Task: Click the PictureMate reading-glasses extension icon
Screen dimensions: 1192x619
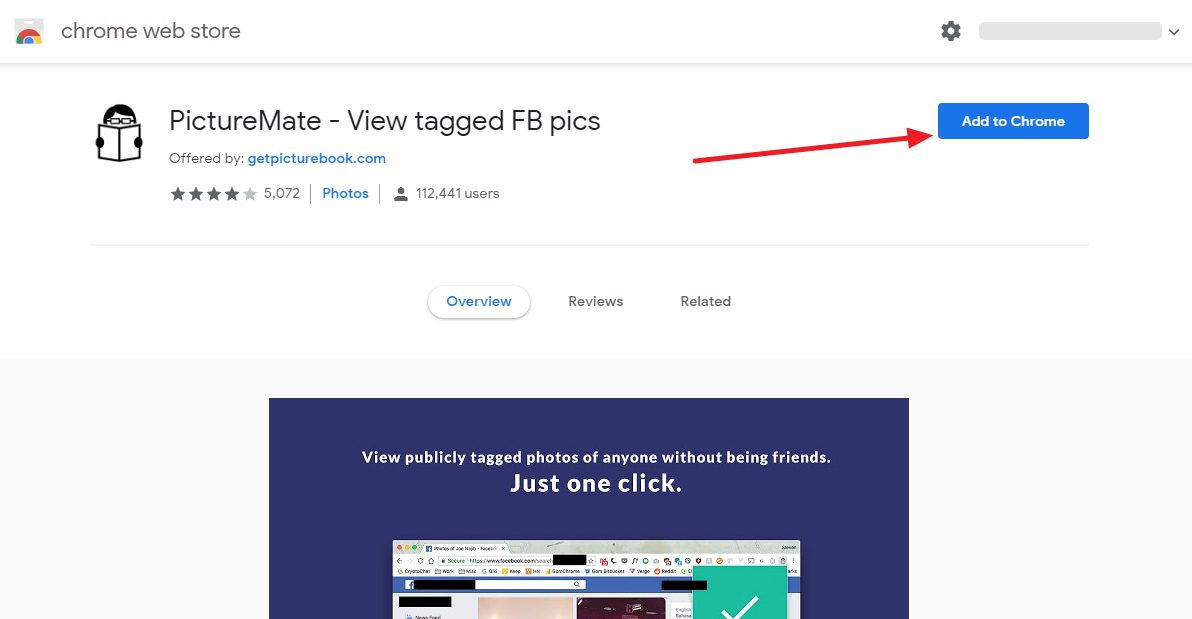Action: point(119,132)
